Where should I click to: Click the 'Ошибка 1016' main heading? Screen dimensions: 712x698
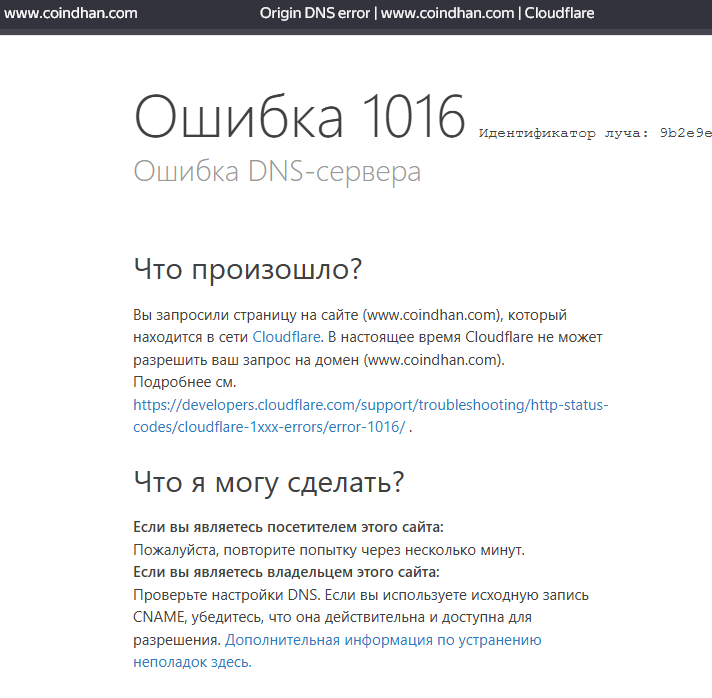pos(300,118)
